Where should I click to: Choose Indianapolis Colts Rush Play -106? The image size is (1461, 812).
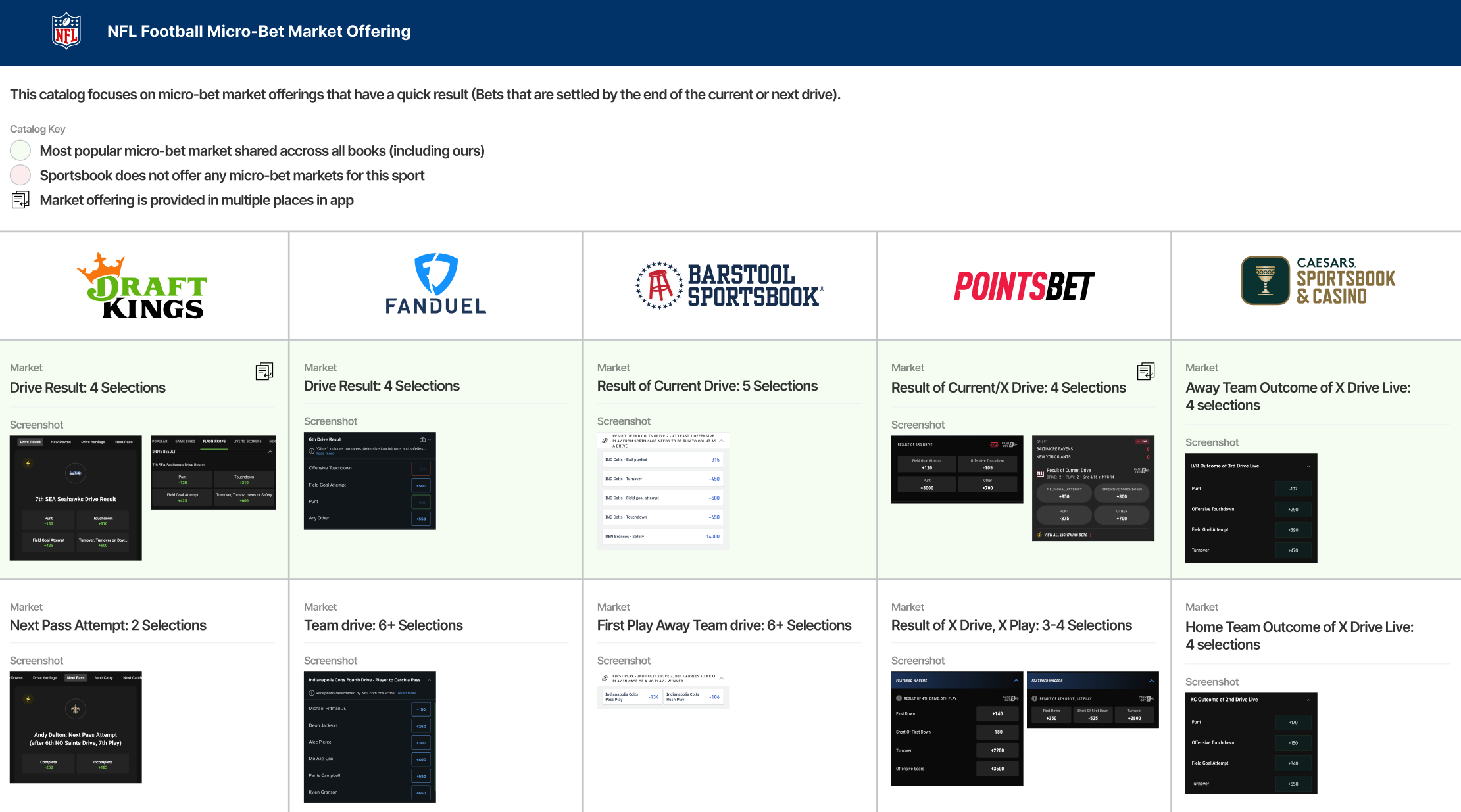tap(693, 697)
